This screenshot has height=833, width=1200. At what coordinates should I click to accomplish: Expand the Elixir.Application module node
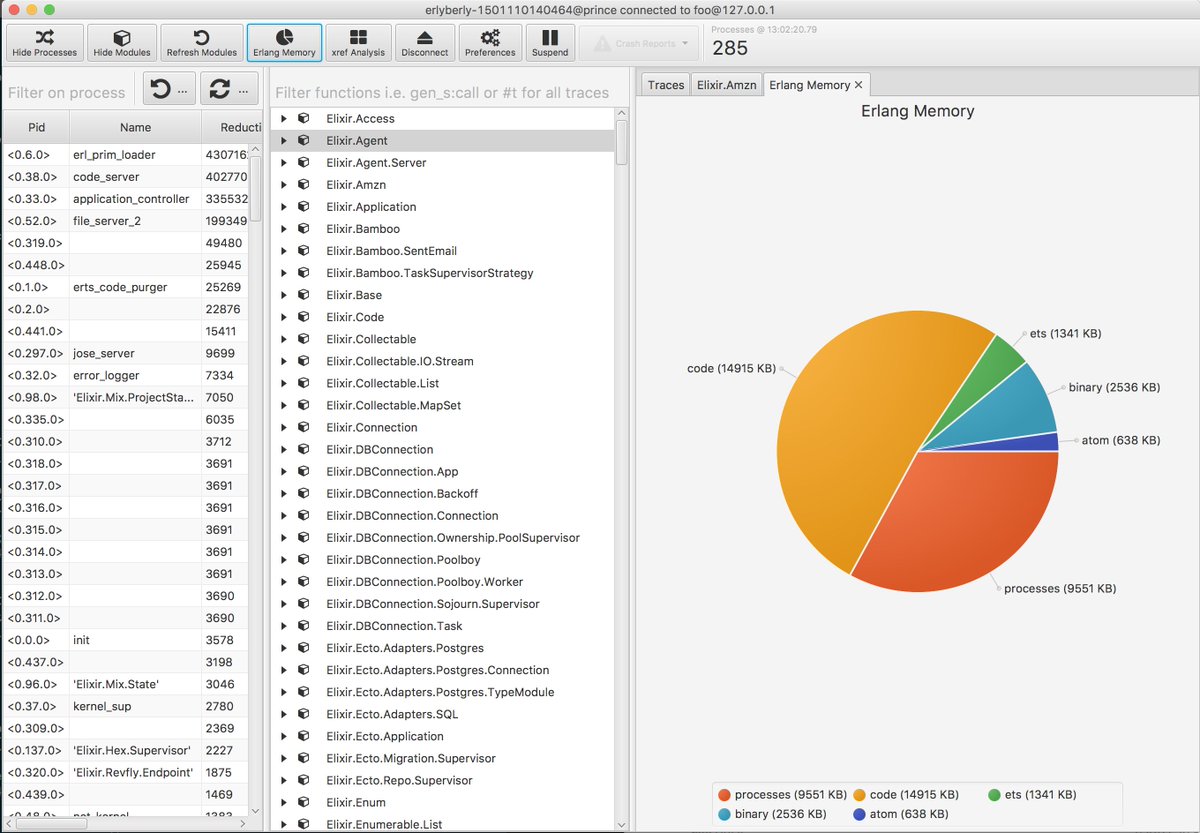click(x=284, y=206)
